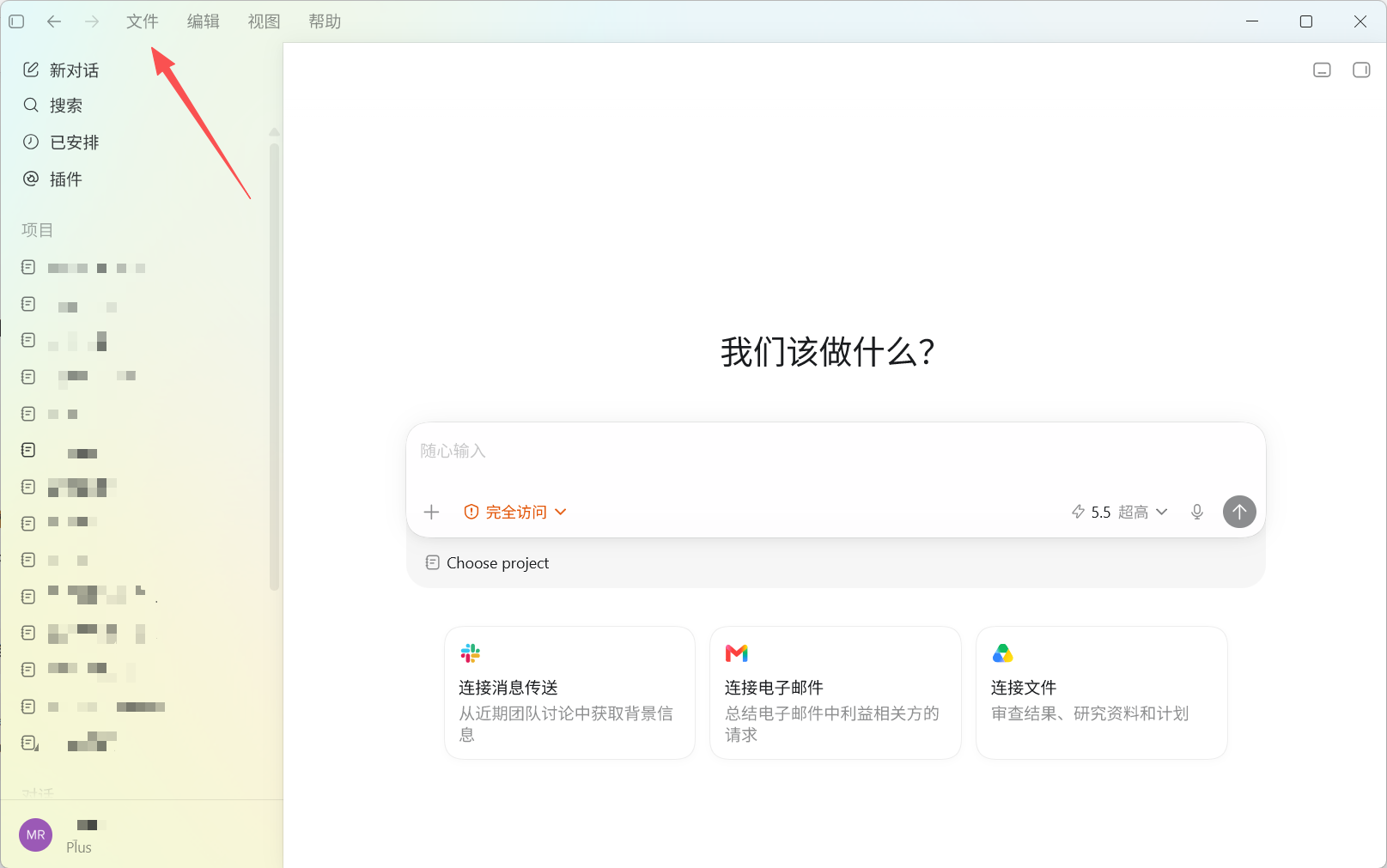Open the 5.5 超高 model selector
Viewport: 1387px width, 868px height.
tap(1120, 513)
